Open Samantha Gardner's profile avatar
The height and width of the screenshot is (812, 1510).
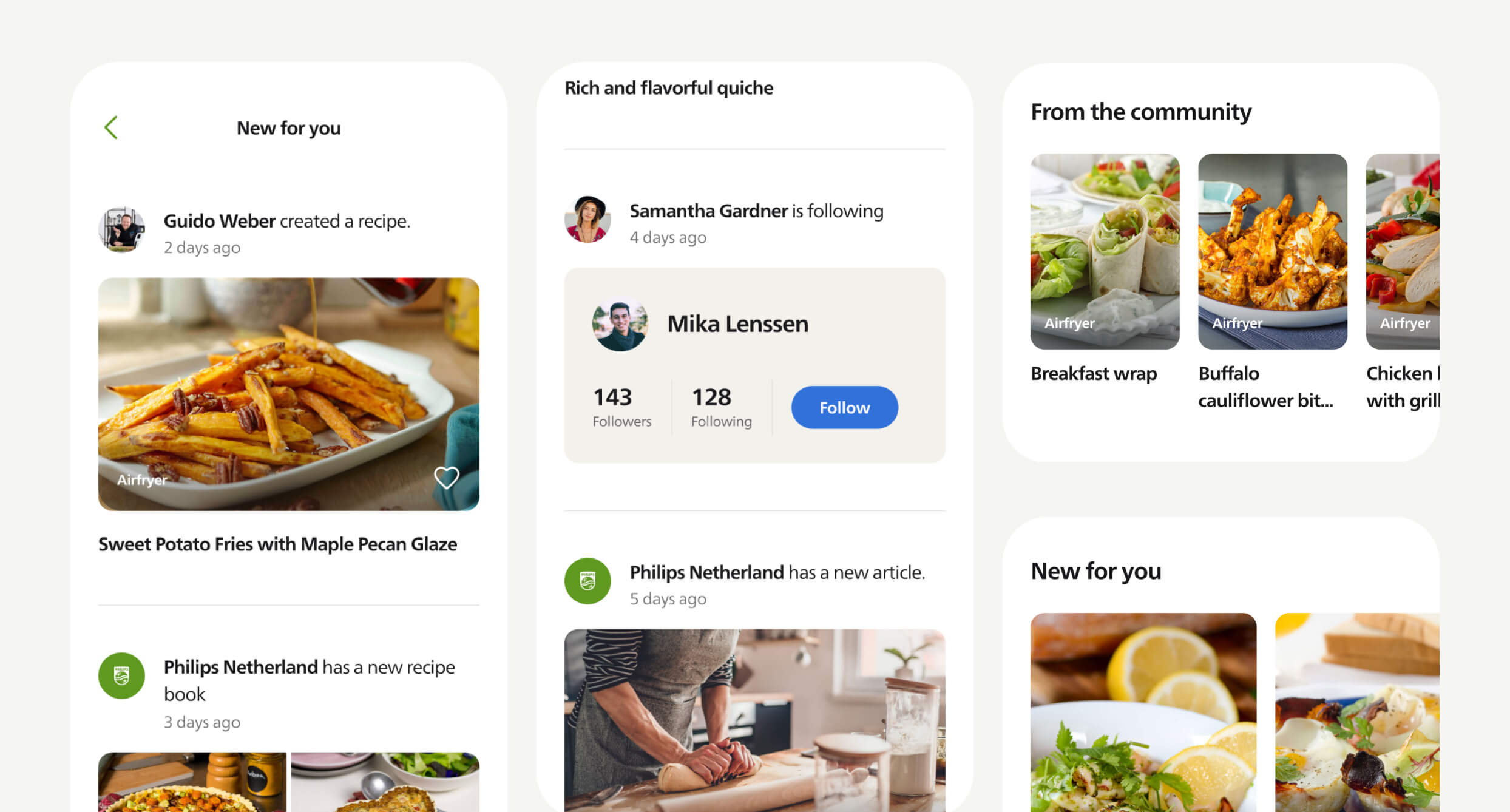click(x=587, y=219)
